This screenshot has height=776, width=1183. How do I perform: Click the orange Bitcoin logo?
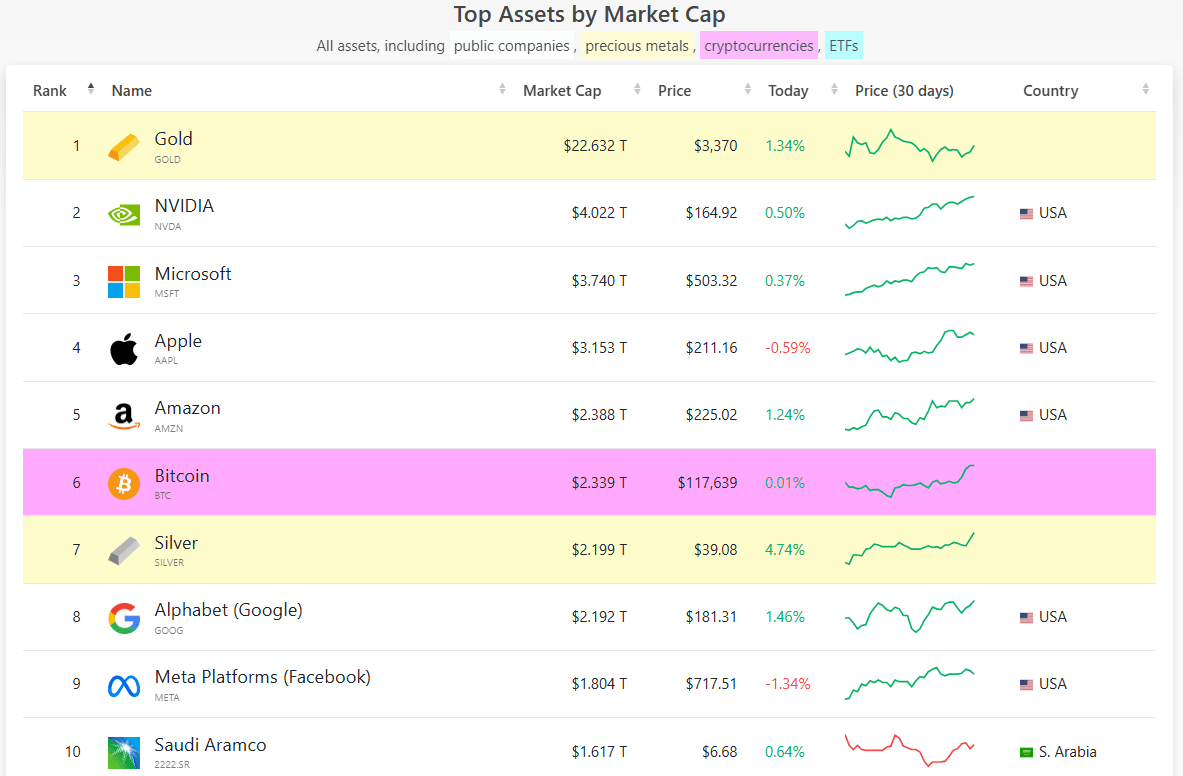coord(124,483)
